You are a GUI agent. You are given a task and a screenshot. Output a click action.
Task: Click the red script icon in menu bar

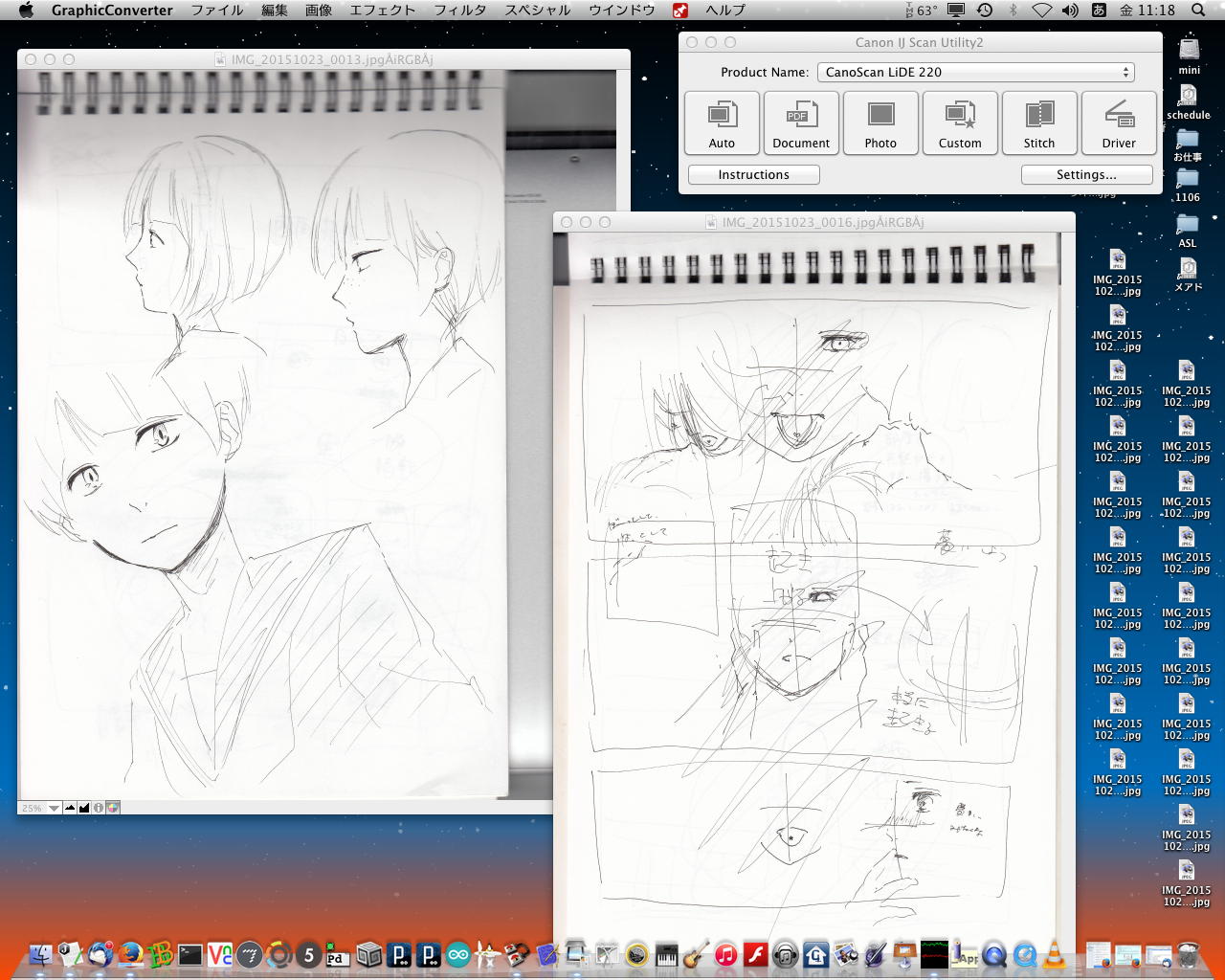680,11
